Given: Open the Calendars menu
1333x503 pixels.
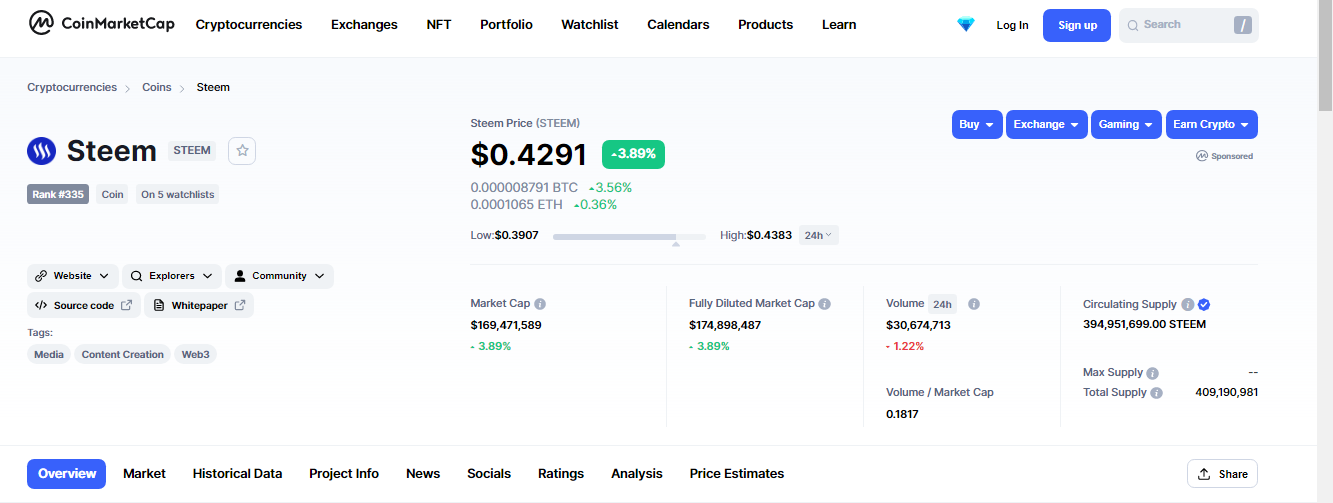Looking at the screenshot, I should coord(678,24).
